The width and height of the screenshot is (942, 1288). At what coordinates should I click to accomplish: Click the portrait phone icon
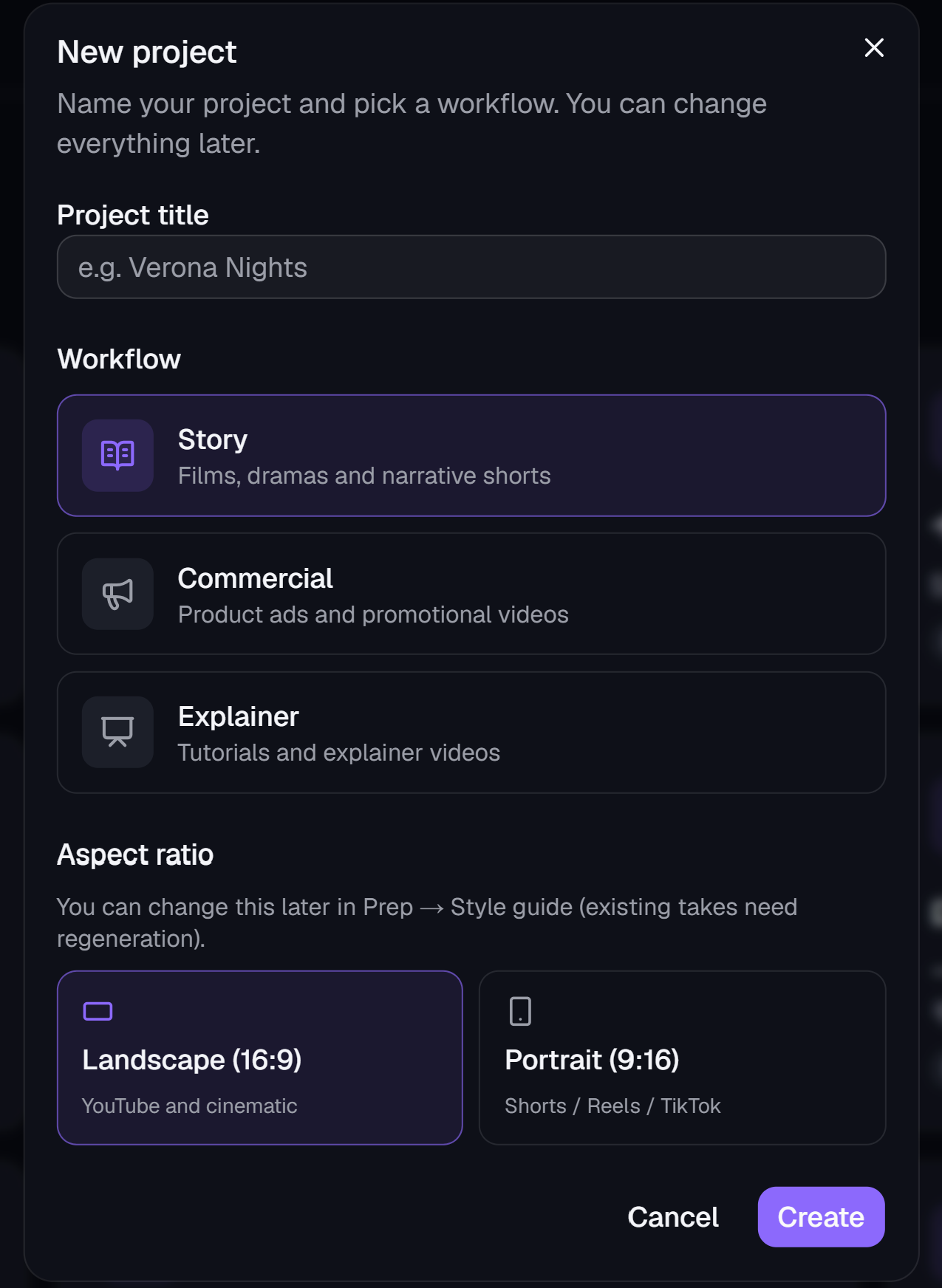click(520, 1011)
